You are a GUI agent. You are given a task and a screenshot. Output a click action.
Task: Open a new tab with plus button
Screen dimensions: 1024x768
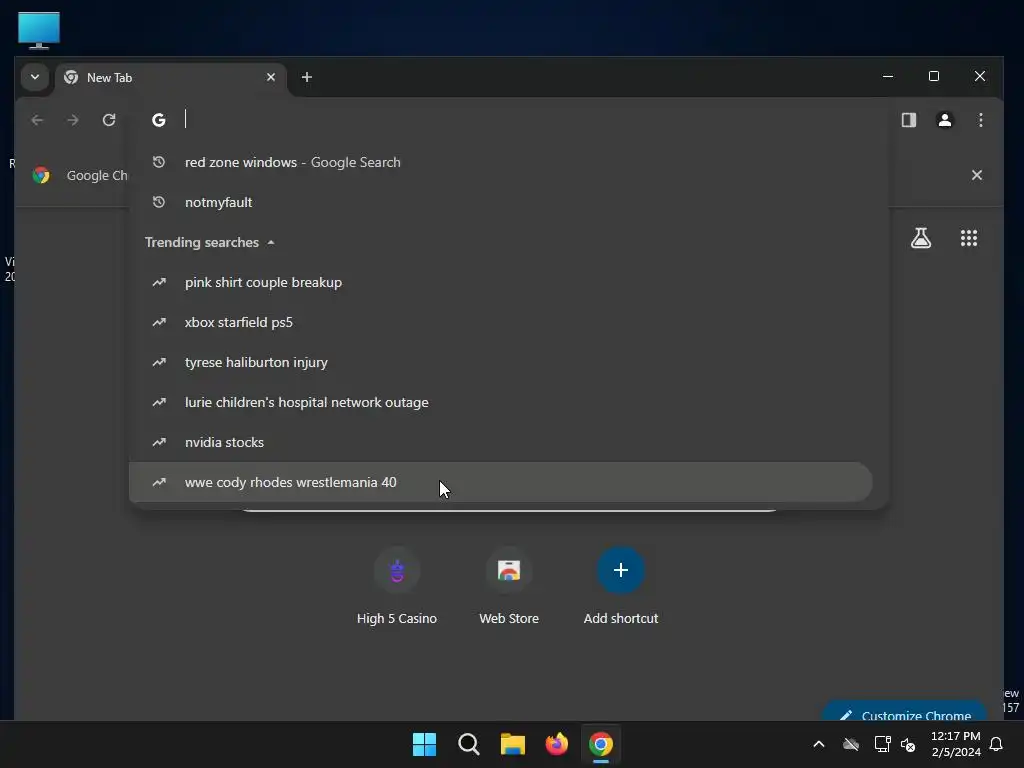click(306, 77)
